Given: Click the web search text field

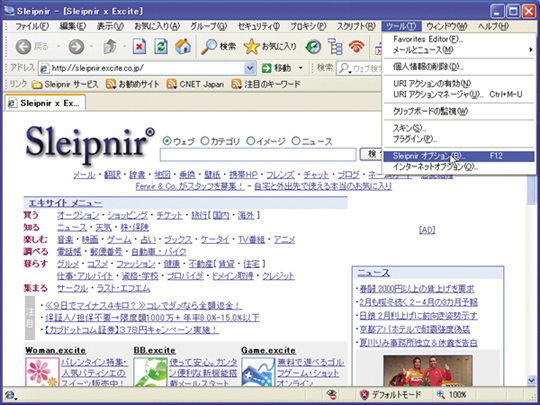Looking at the screenshot, I should (258, 154).
